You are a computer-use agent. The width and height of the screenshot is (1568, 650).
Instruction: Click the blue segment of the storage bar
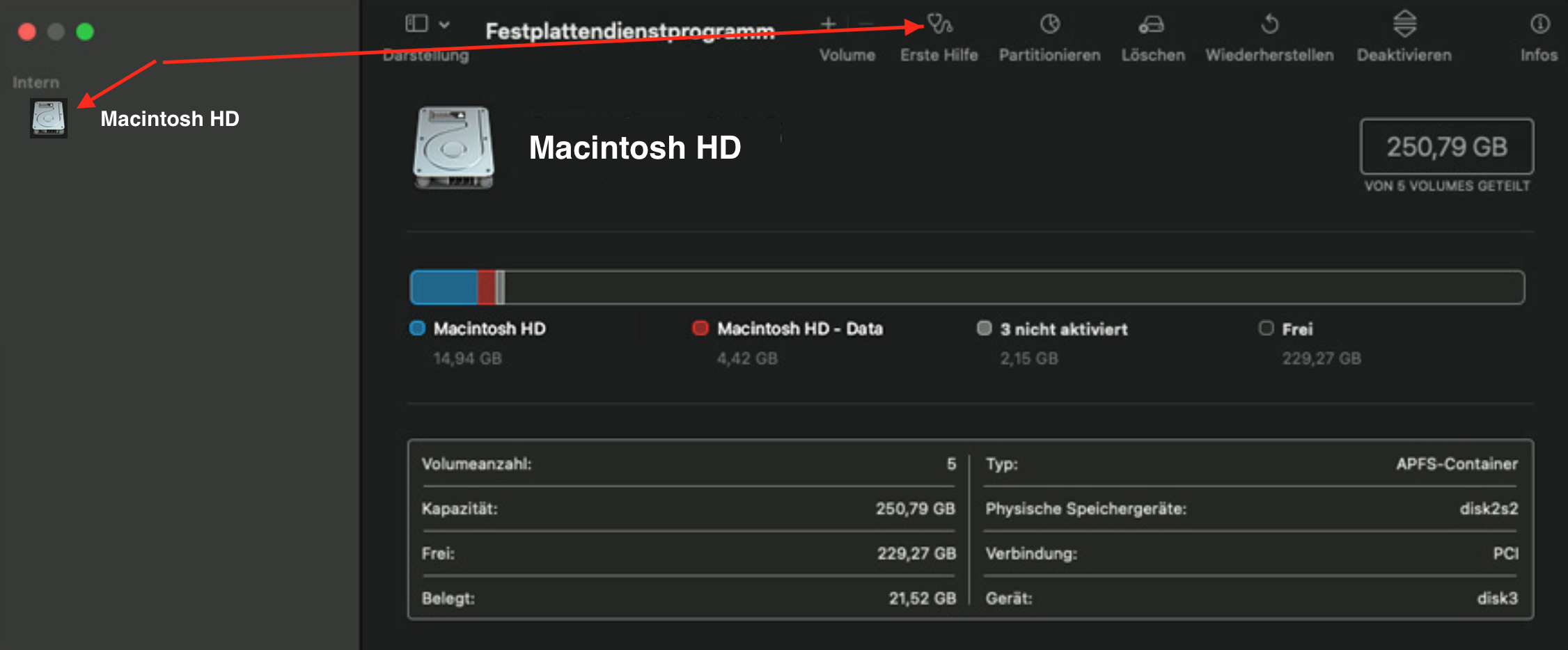(444, 287)
